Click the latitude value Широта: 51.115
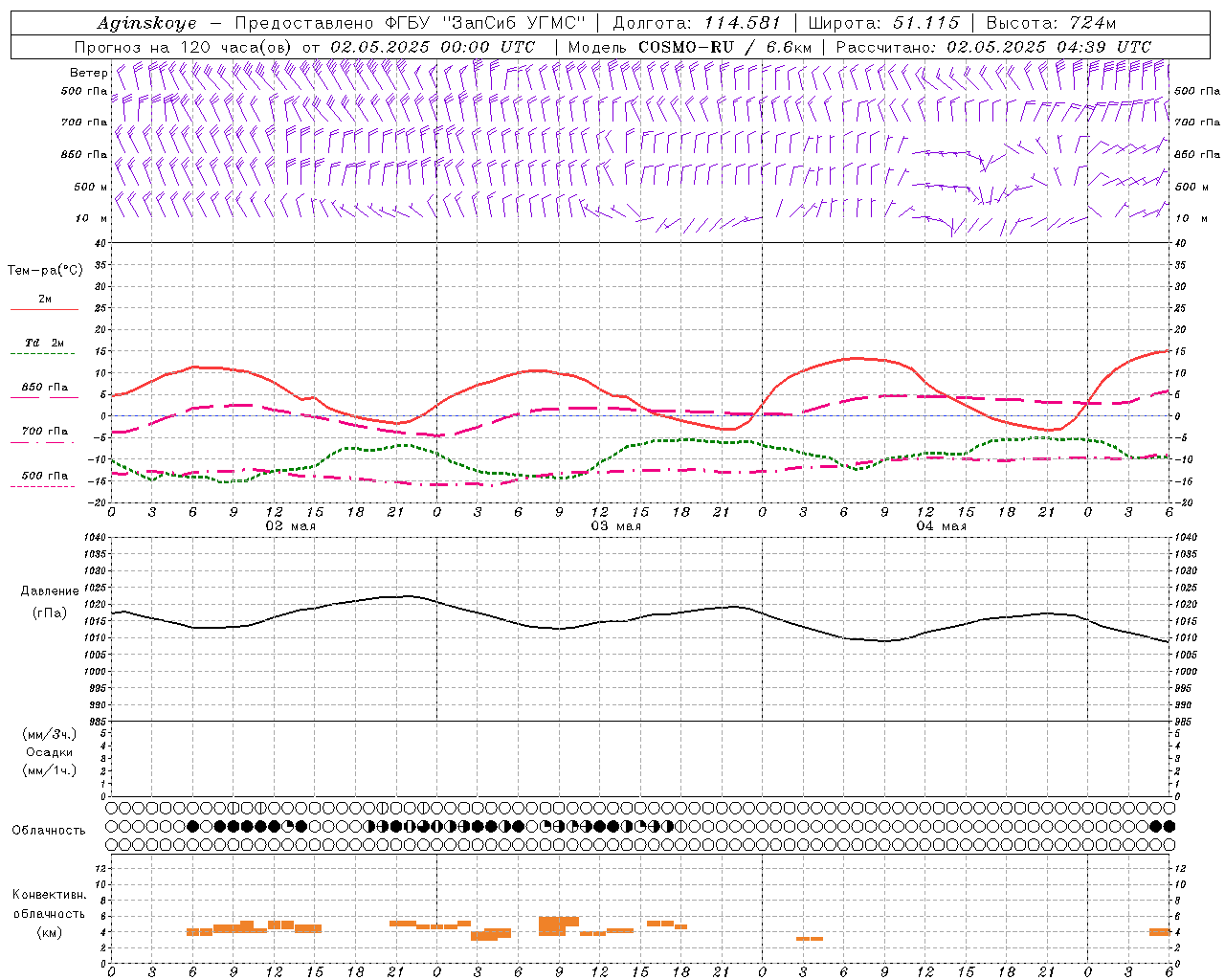1225x980 pixels. (883, 23)
